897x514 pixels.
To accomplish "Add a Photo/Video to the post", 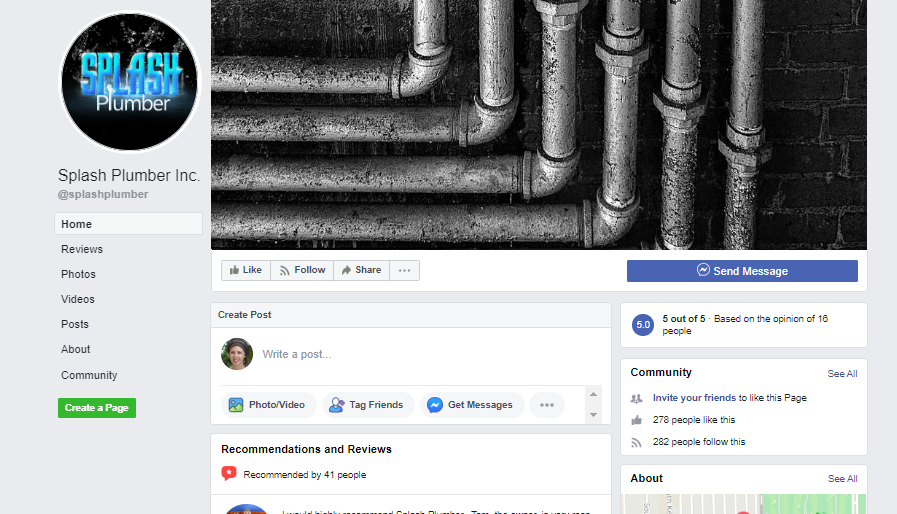I will 268,405.
